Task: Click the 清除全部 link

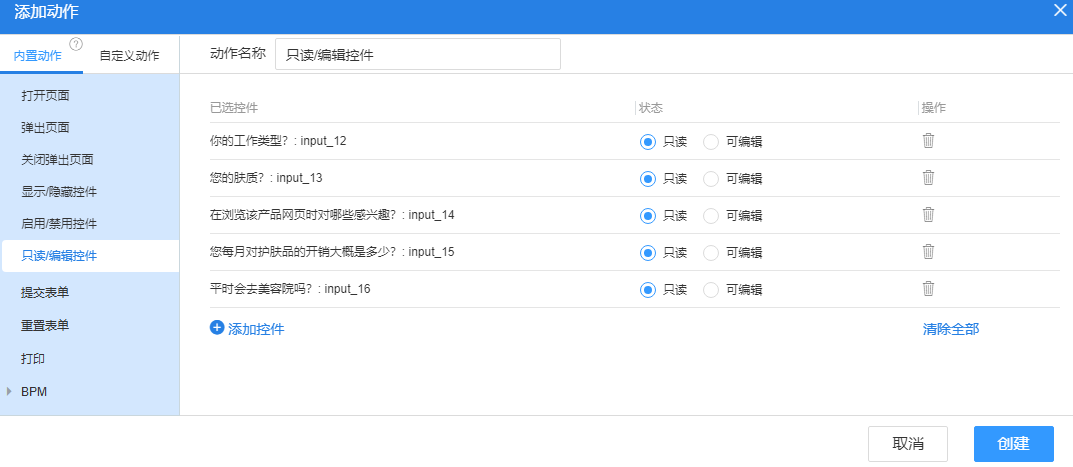Action: click(x=951, y=329)
